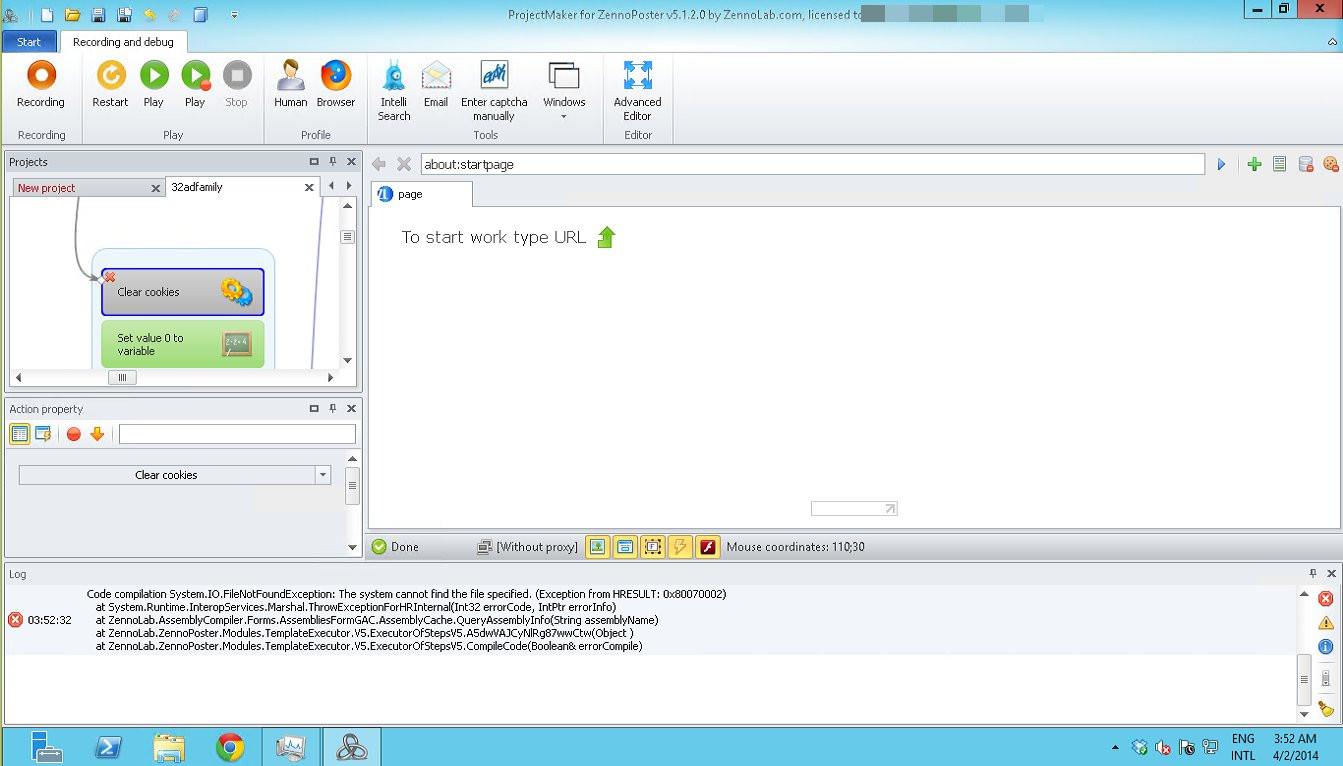Clear the log with the broom icon
Viewport: 1343px width, 766px height.
(x=1326, y=709)
